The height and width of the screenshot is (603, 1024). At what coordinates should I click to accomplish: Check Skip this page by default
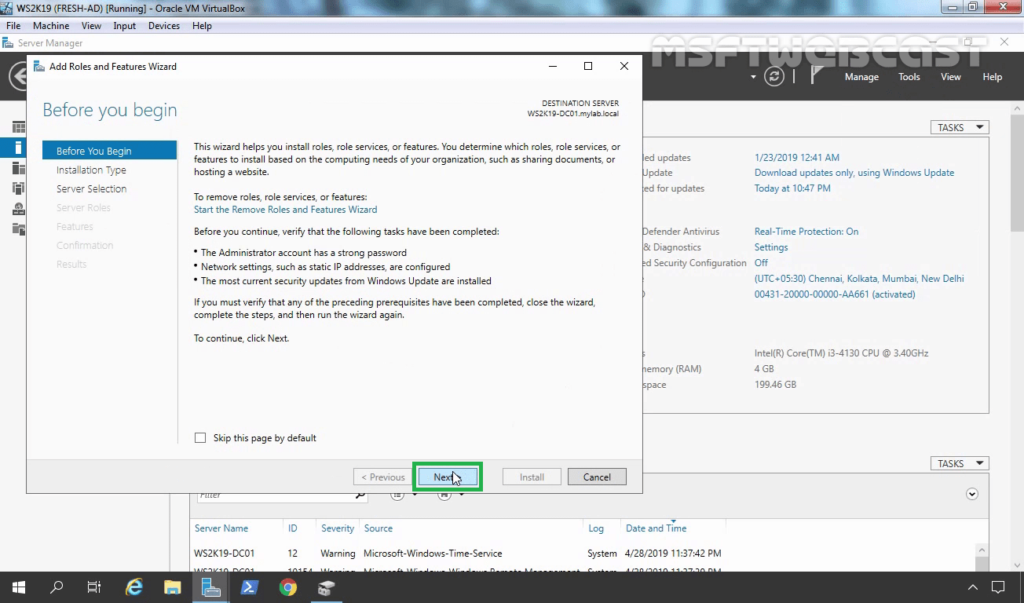[x=201, y=438]
